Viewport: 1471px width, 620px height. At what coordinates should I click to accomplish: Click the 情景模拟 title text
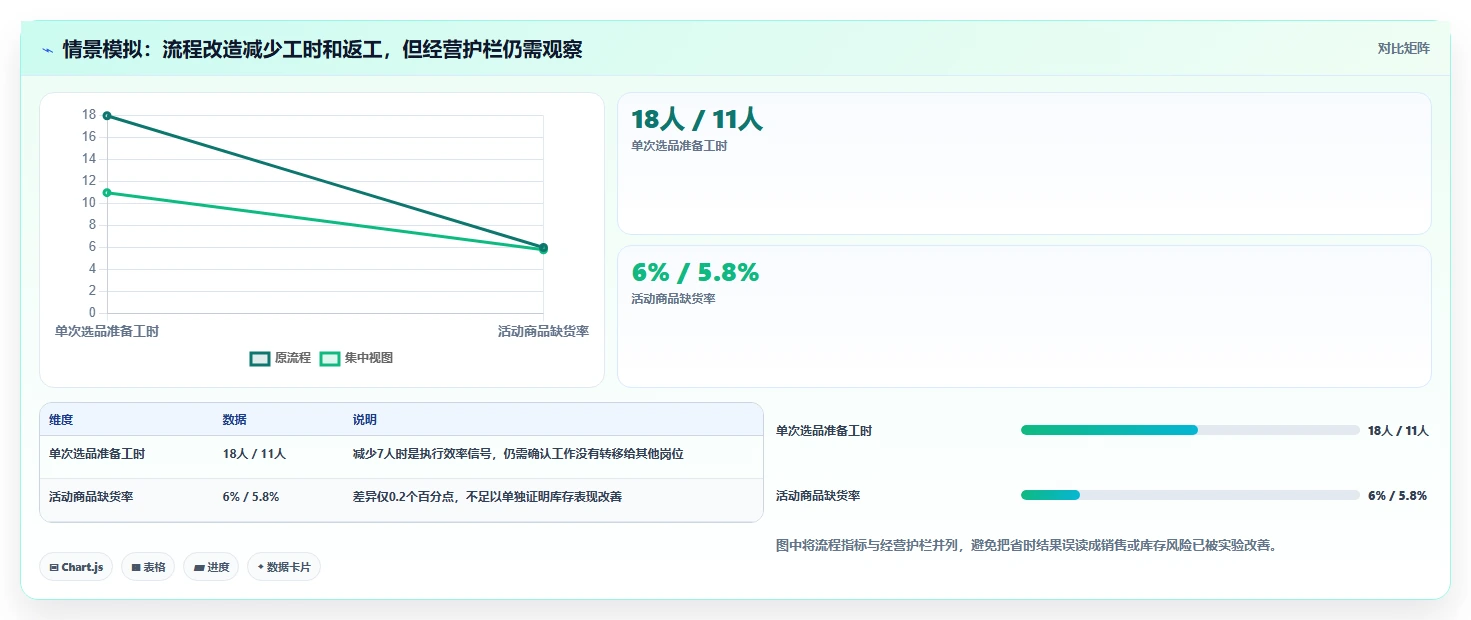(x=322, y=49)
